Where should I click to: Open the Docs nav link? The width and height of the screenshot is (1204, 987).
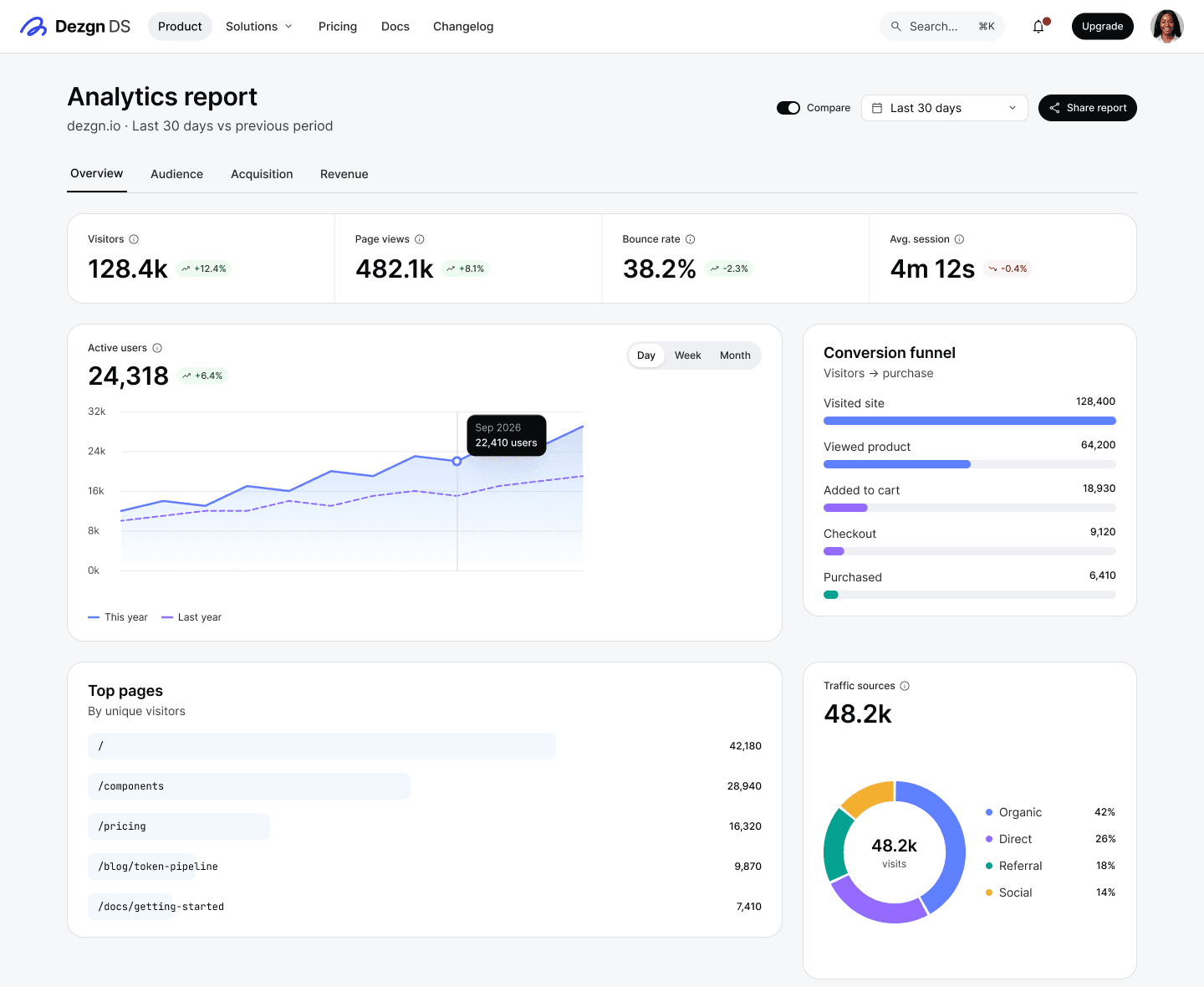(x=395, y=27)
